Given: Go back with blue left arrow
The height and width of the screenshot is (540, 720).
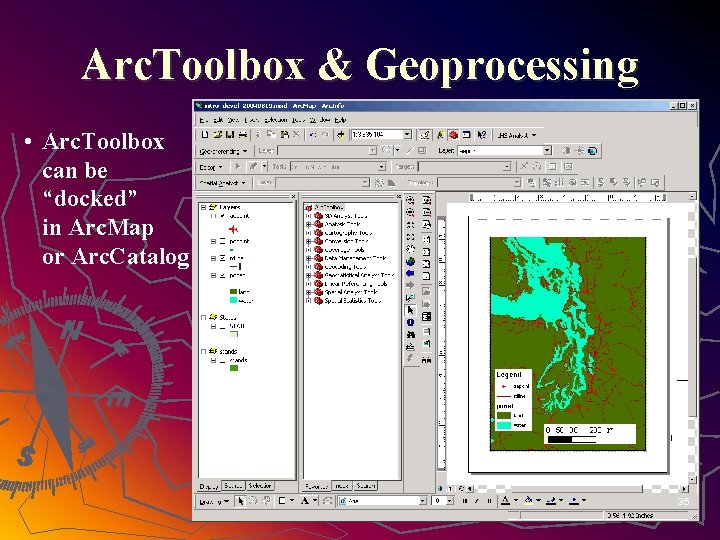Looking at the screenshot, I should click(411, 273).
